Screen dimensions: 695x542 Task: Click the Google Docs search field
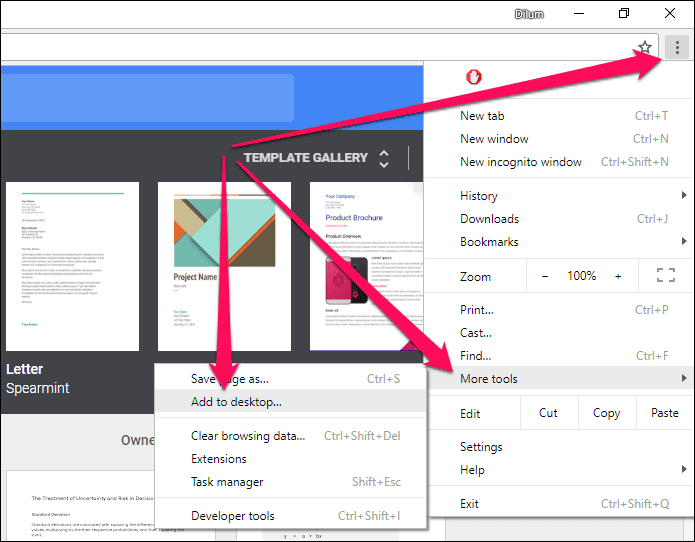tap(147, 98)
